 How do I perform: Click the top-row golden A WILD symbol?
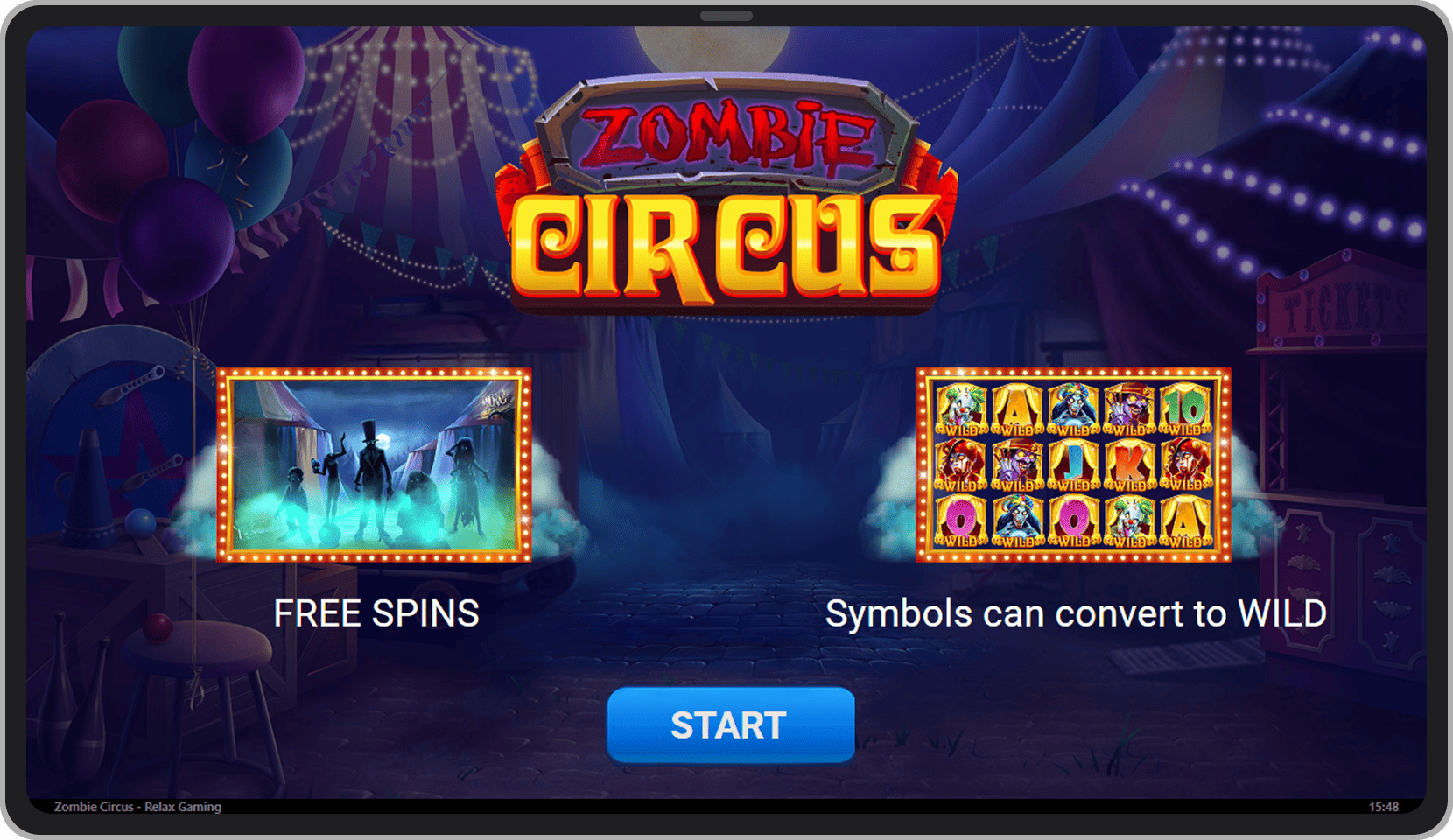point(1016,409)
